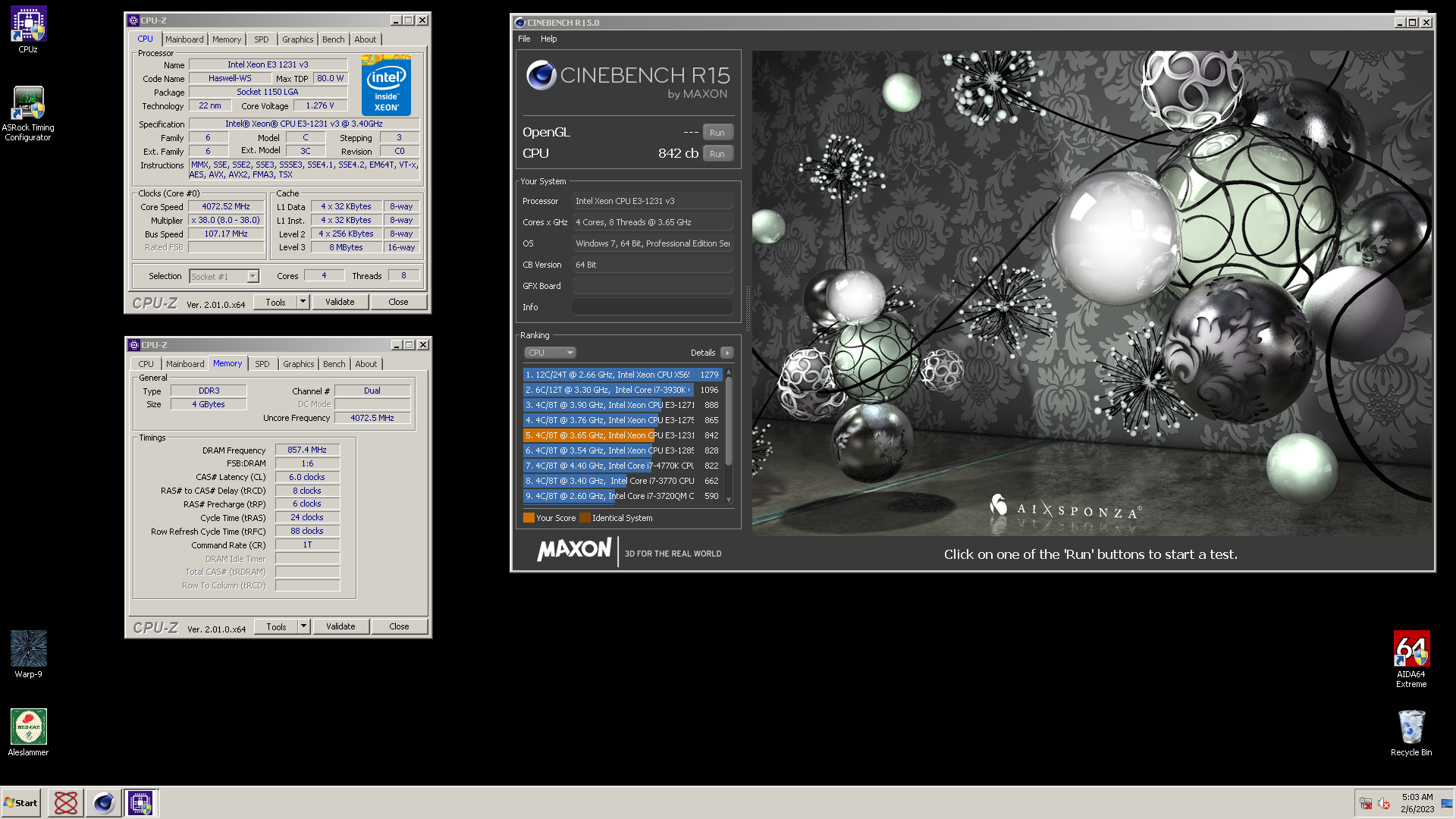The image size is (1456, 819).
Task: Select ranking entry 2 Core i7-3930K
Action: coord(622,390)
